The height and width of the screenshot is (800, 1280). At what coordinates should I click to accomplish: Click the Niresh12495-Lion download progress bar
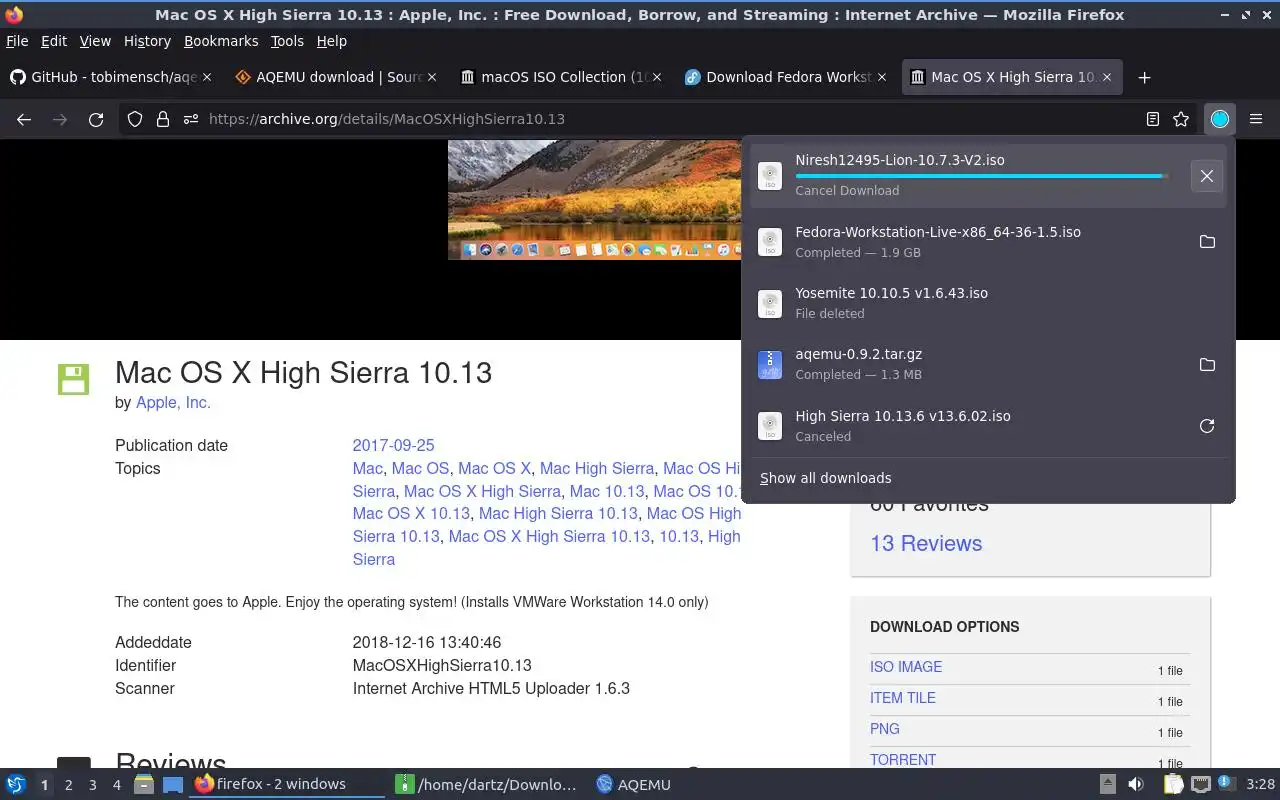coord(980,176)
